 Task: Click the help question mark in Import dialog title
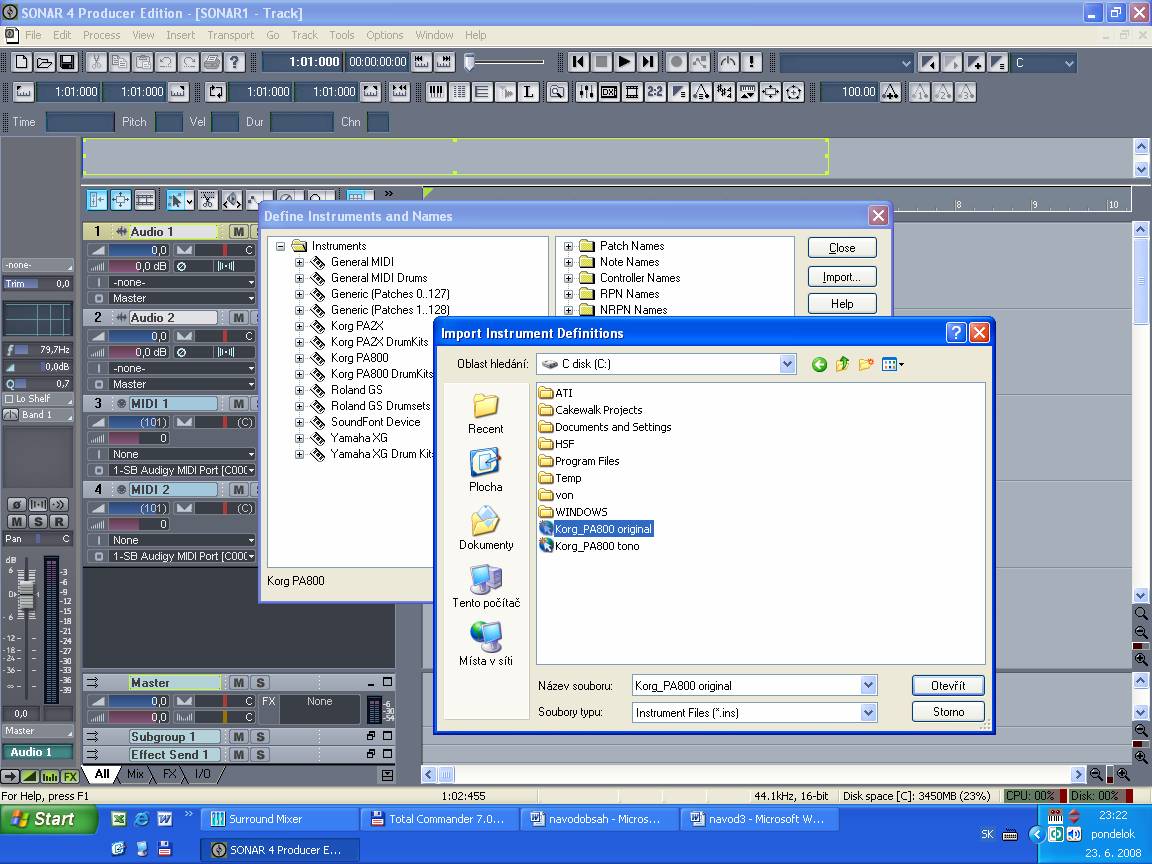coord(955,333)
